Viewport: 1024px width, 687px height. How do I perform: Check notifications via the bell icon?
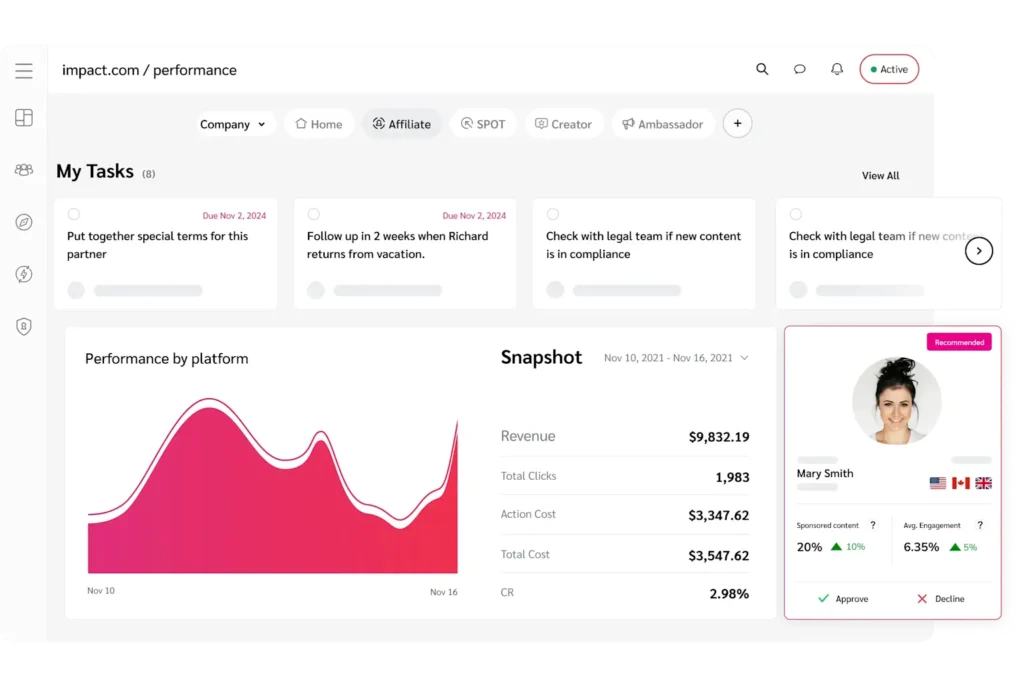837,69
